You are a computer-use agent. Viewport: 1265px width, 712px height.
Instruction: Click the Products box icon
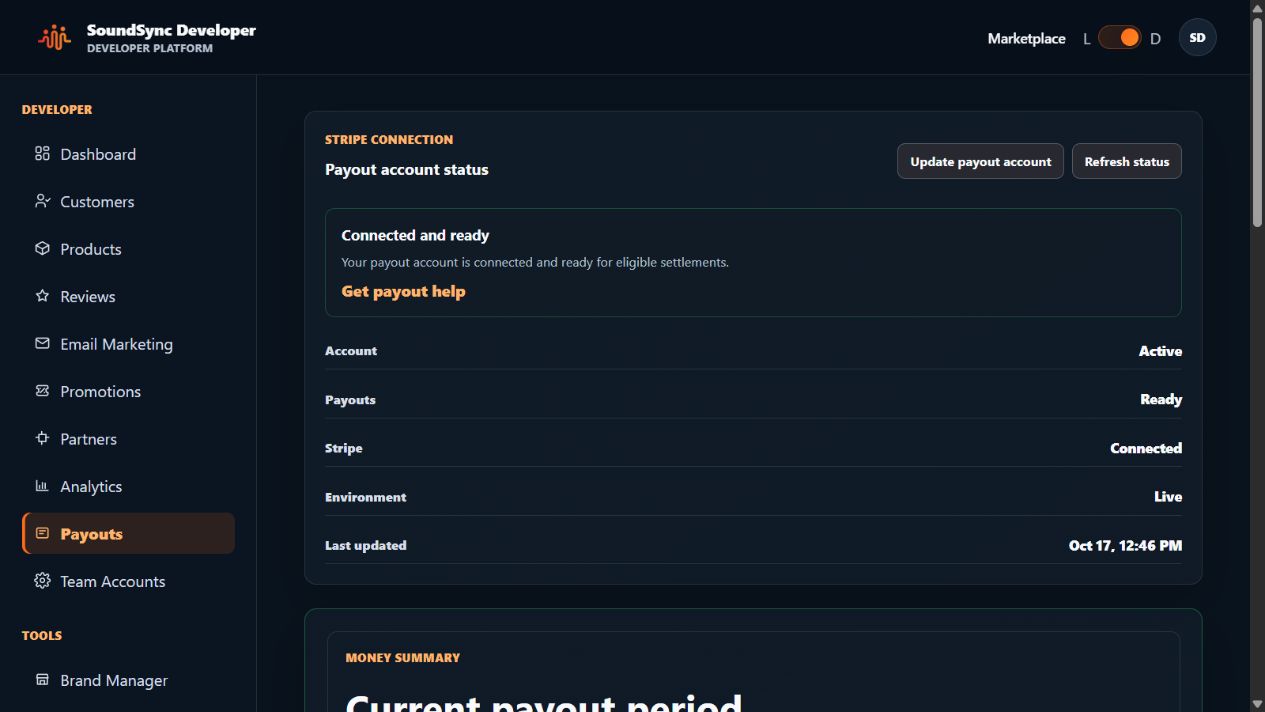pos(42,249)
